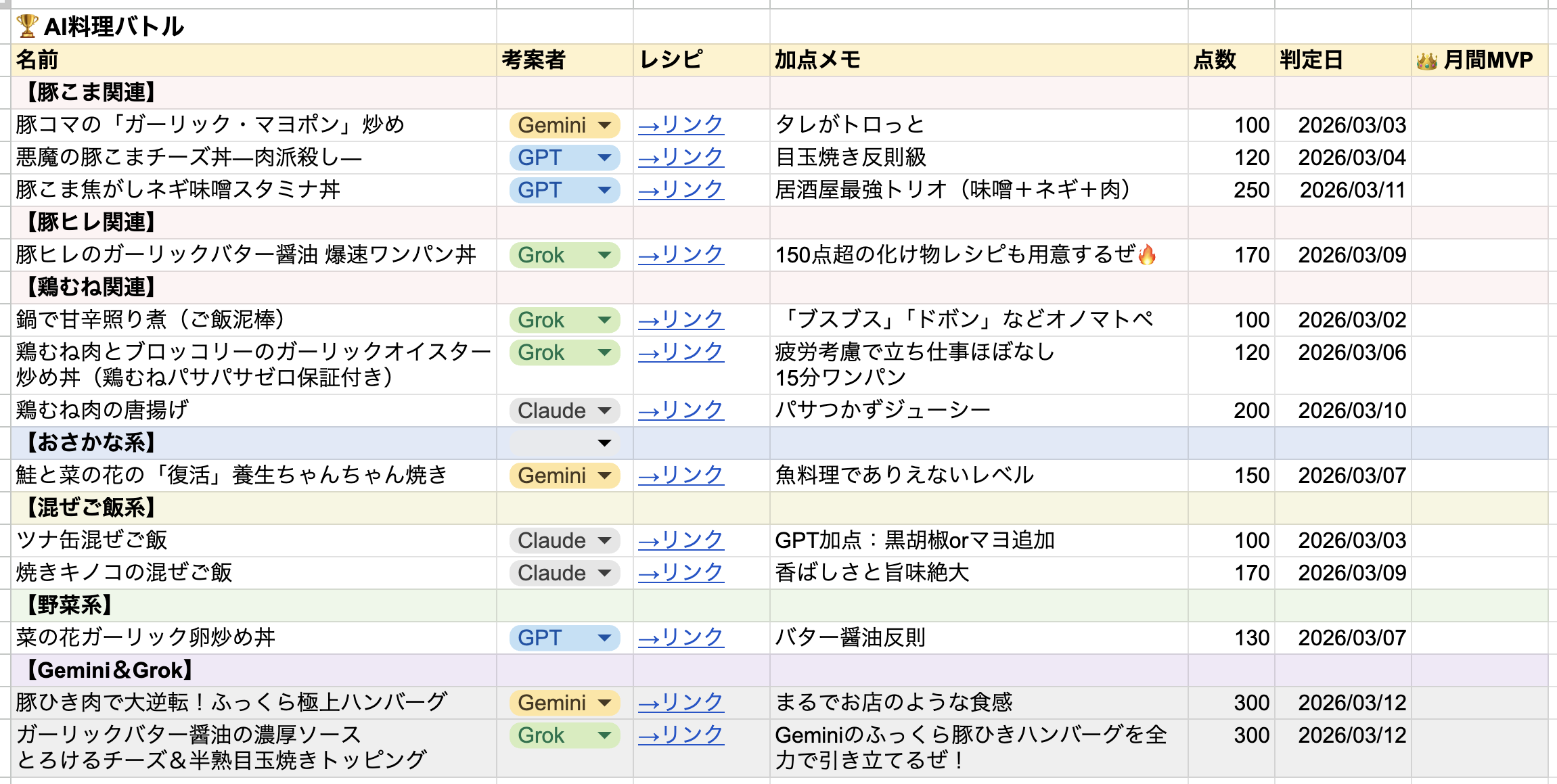Image resolution: width=1557 pixels, height=784 pixels.
Task: Expand the Grok selector for 豚ヒレのガーリックバター醤油 row
Action: pyautogui.click(x=564, y=255)
